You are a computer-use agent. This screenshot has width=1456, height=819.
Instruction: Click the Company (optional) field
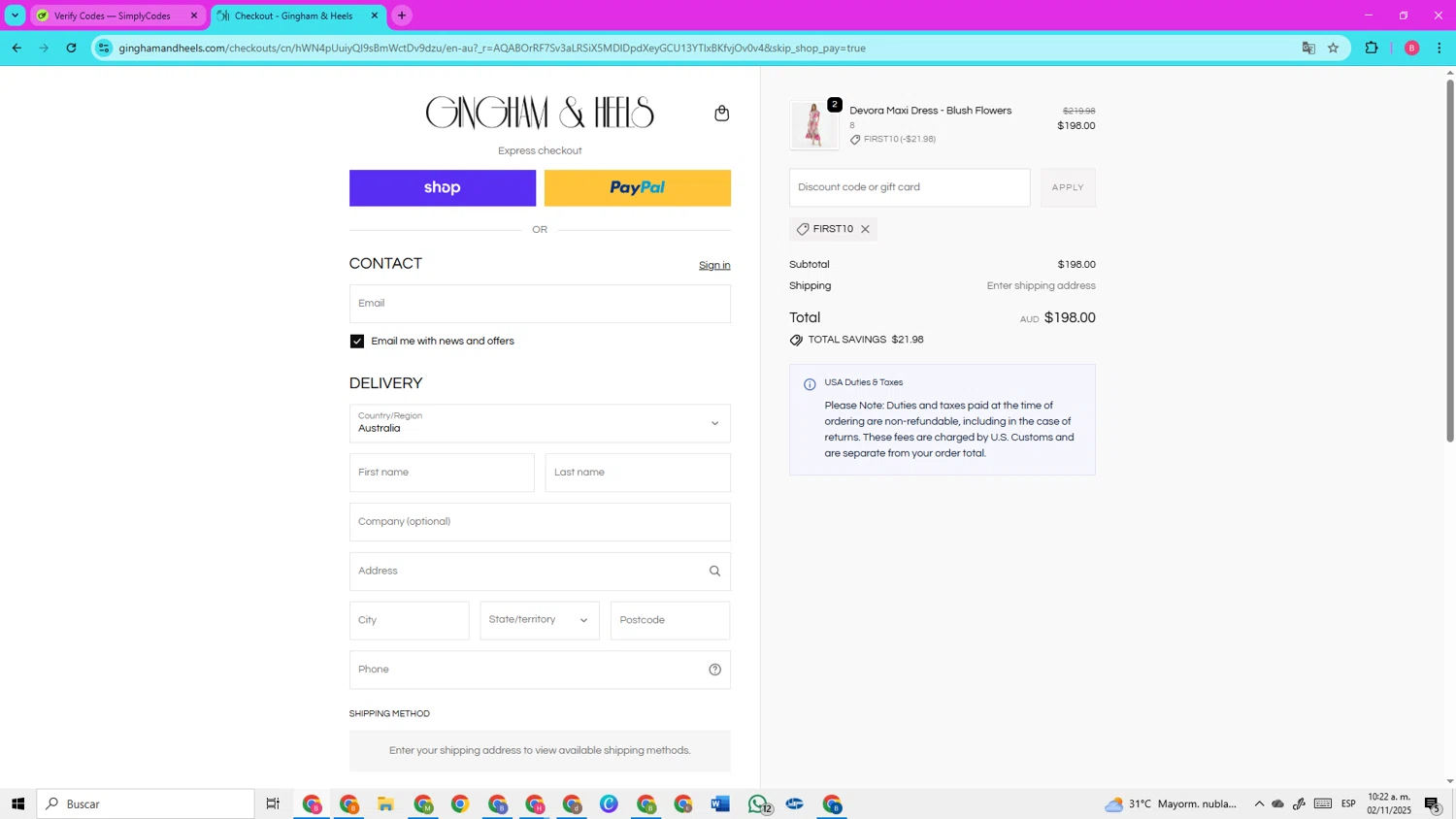[540, 522]
